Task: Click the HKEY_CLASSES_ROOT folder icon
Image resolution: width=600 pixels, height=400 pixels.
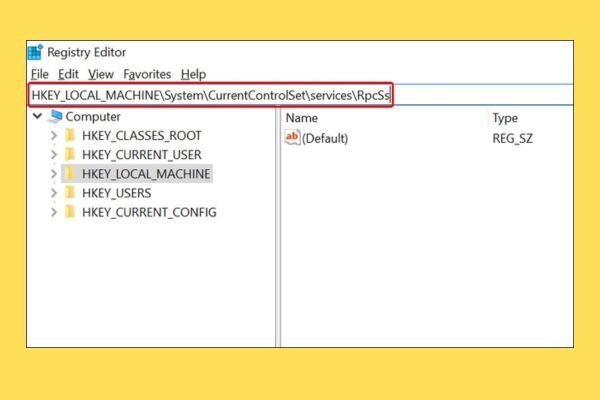Action: [70, 135]
